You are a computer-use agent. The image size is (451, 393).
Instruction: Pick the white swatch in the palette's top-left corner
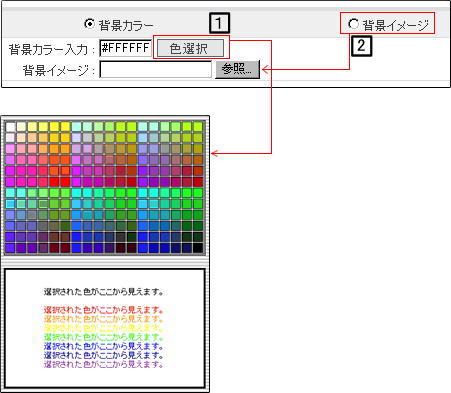[10, 127]
